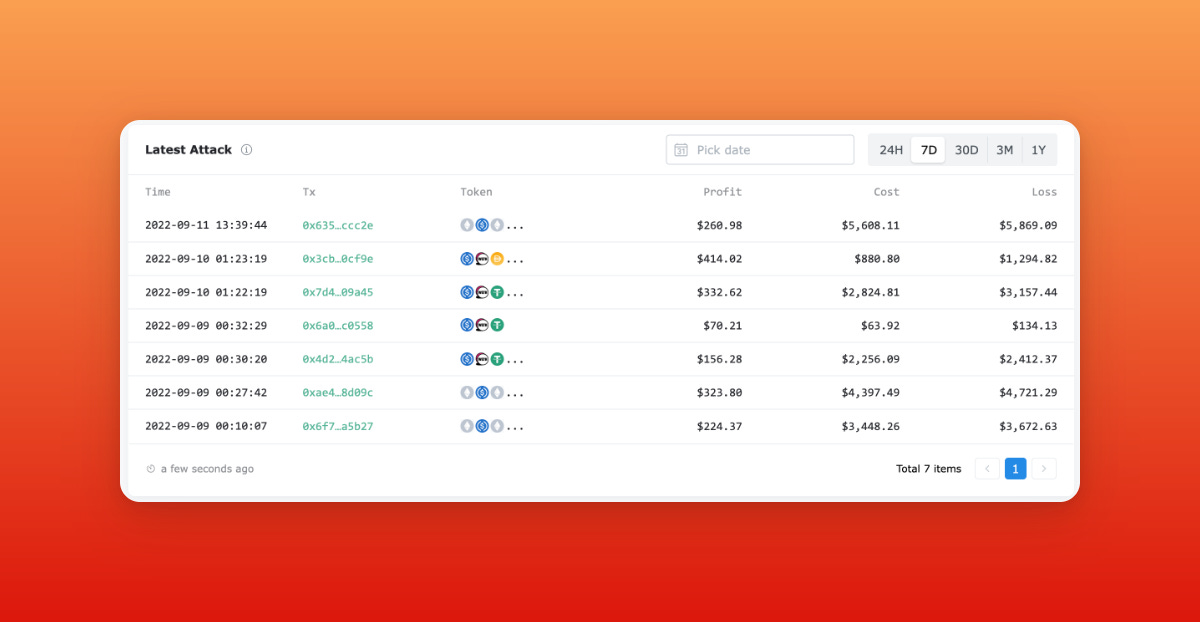Click the token icons in 0x6a0…c0558 row

point(482,325)
